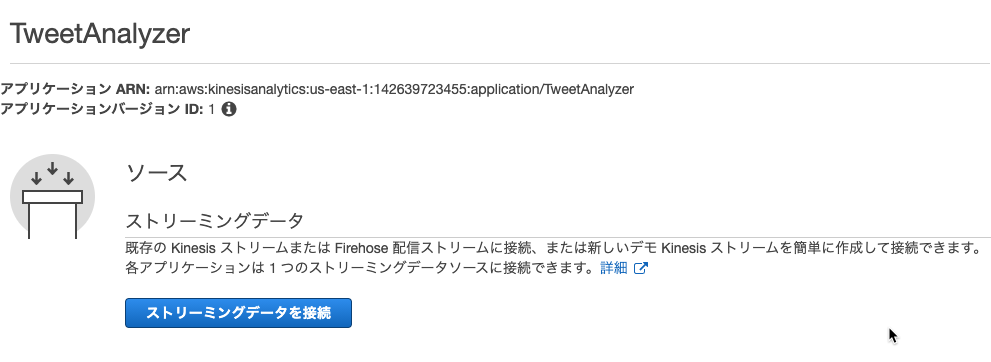
Task: Click the ストリーミングデータ subsection heading
Action: click(215, 221)
